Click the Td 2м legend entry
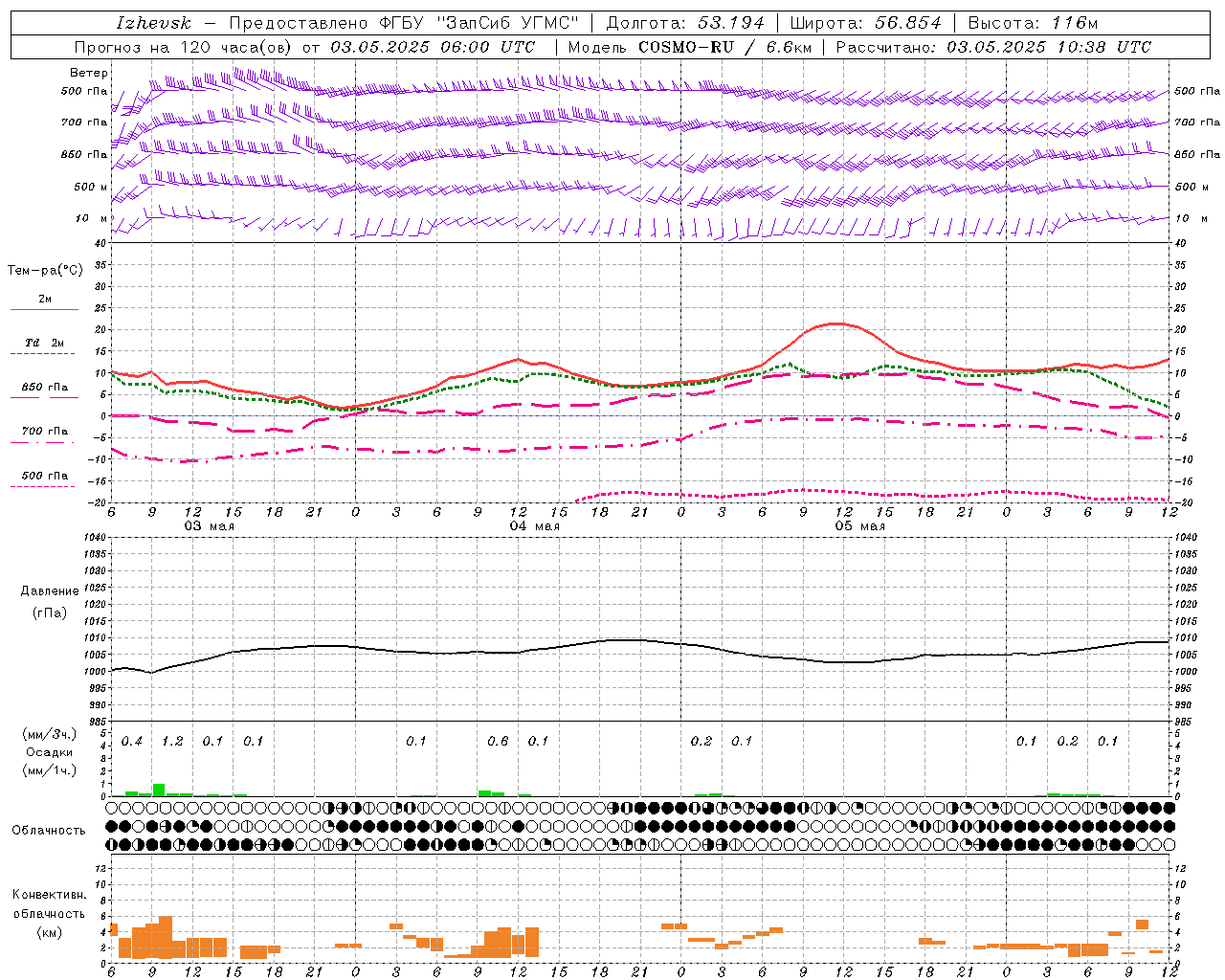 (x=44, y=342)
